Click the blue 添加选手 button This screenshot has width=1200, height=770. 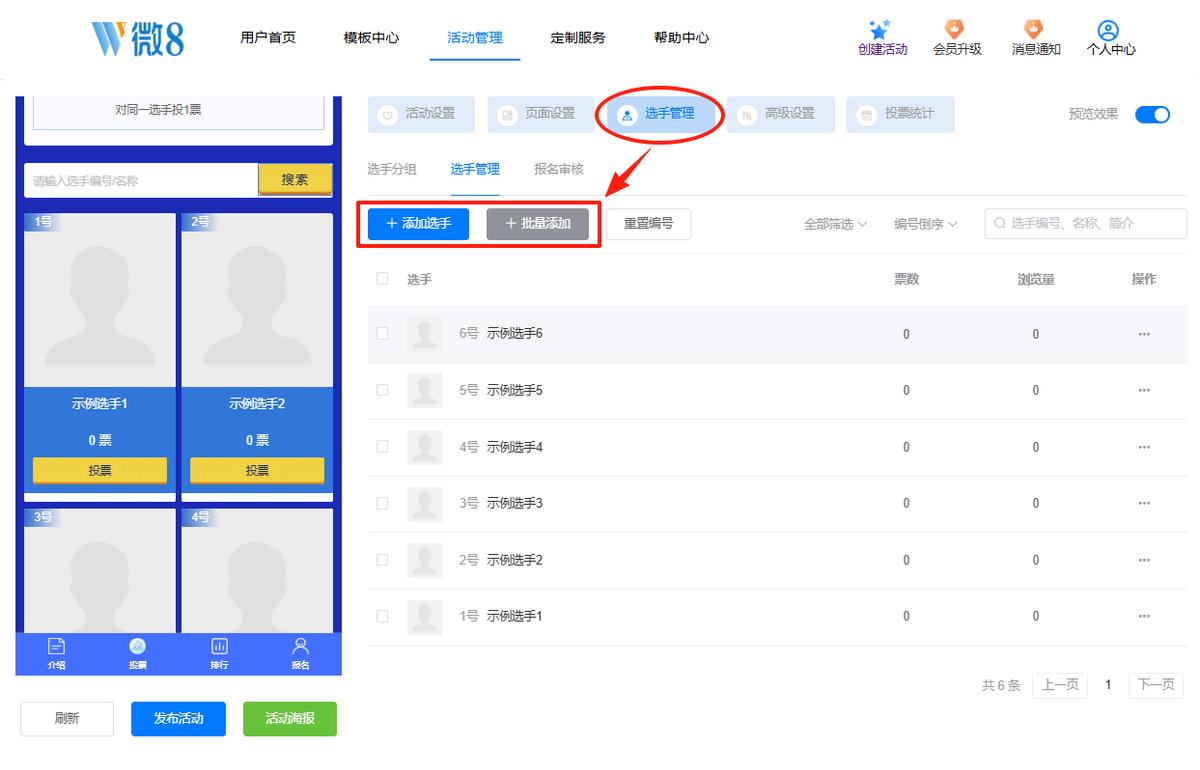(x=418, y=224)
